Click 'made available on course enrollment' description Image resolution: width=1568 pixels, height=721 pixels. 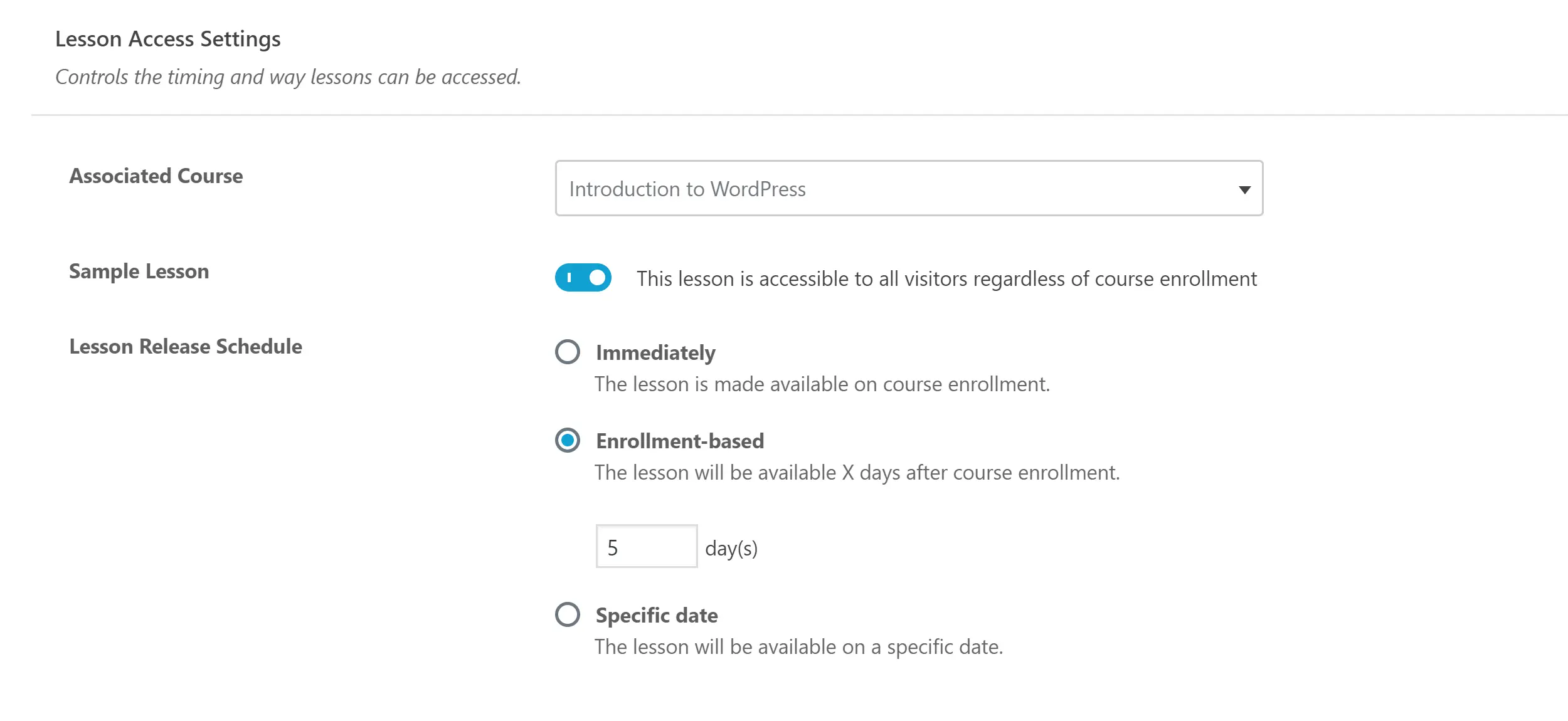pyautogui.click(x=822, y=384)
